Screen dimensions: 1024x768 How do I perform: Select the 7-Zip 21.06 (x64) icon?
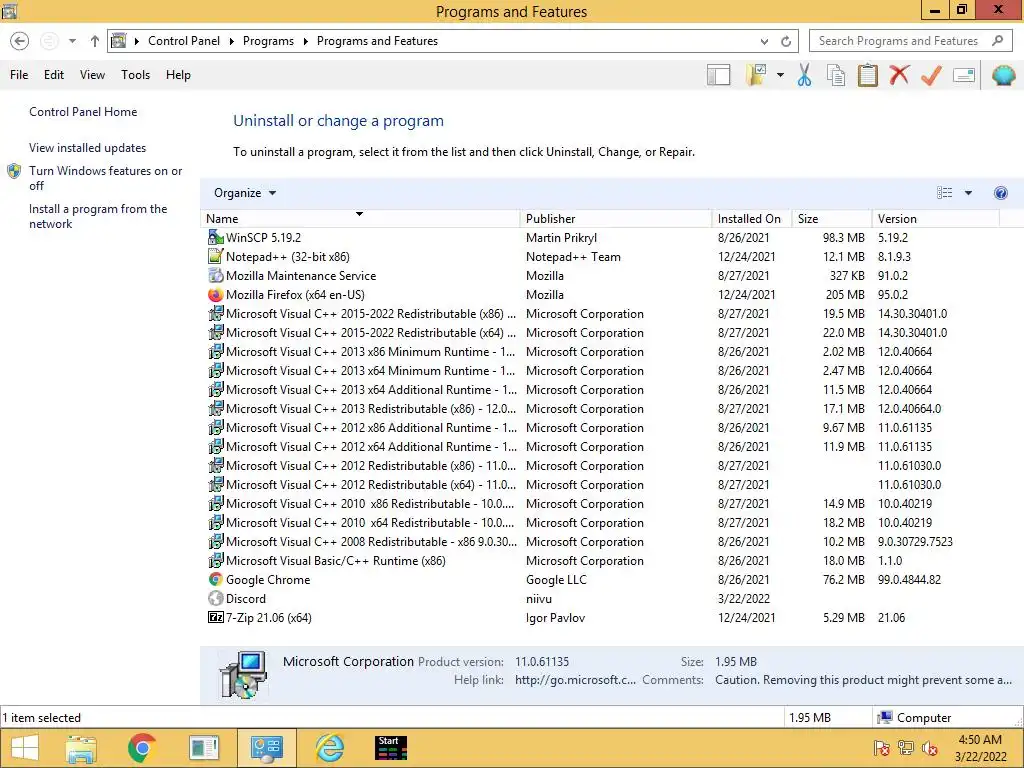coord(216,617)
